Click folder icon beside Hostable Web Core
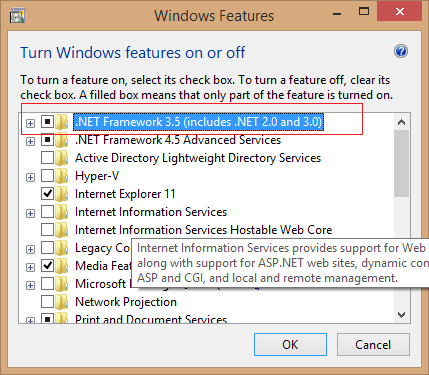 tap(61, 230)
